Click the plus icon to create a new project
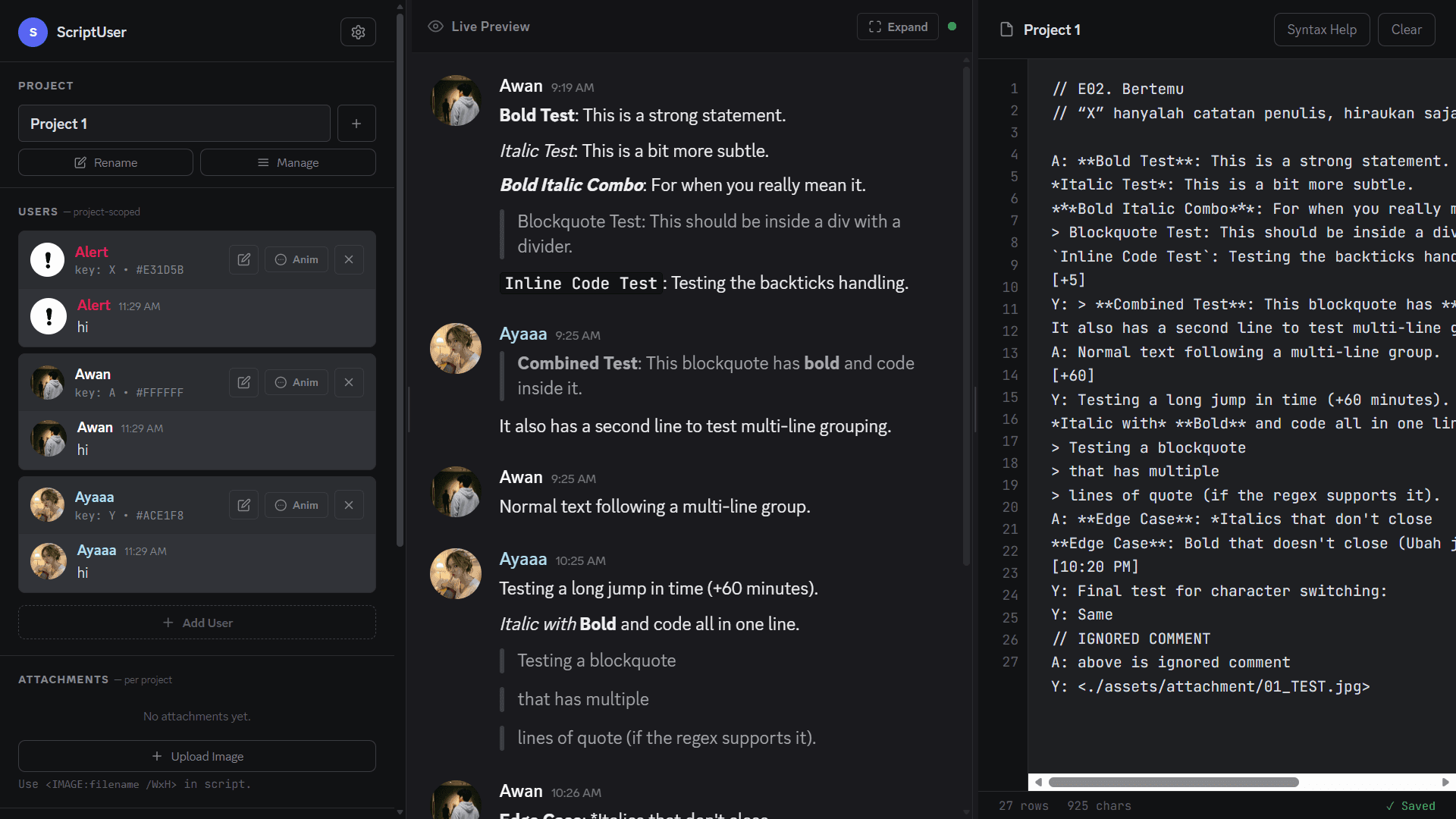 click(x=356, y=123)
